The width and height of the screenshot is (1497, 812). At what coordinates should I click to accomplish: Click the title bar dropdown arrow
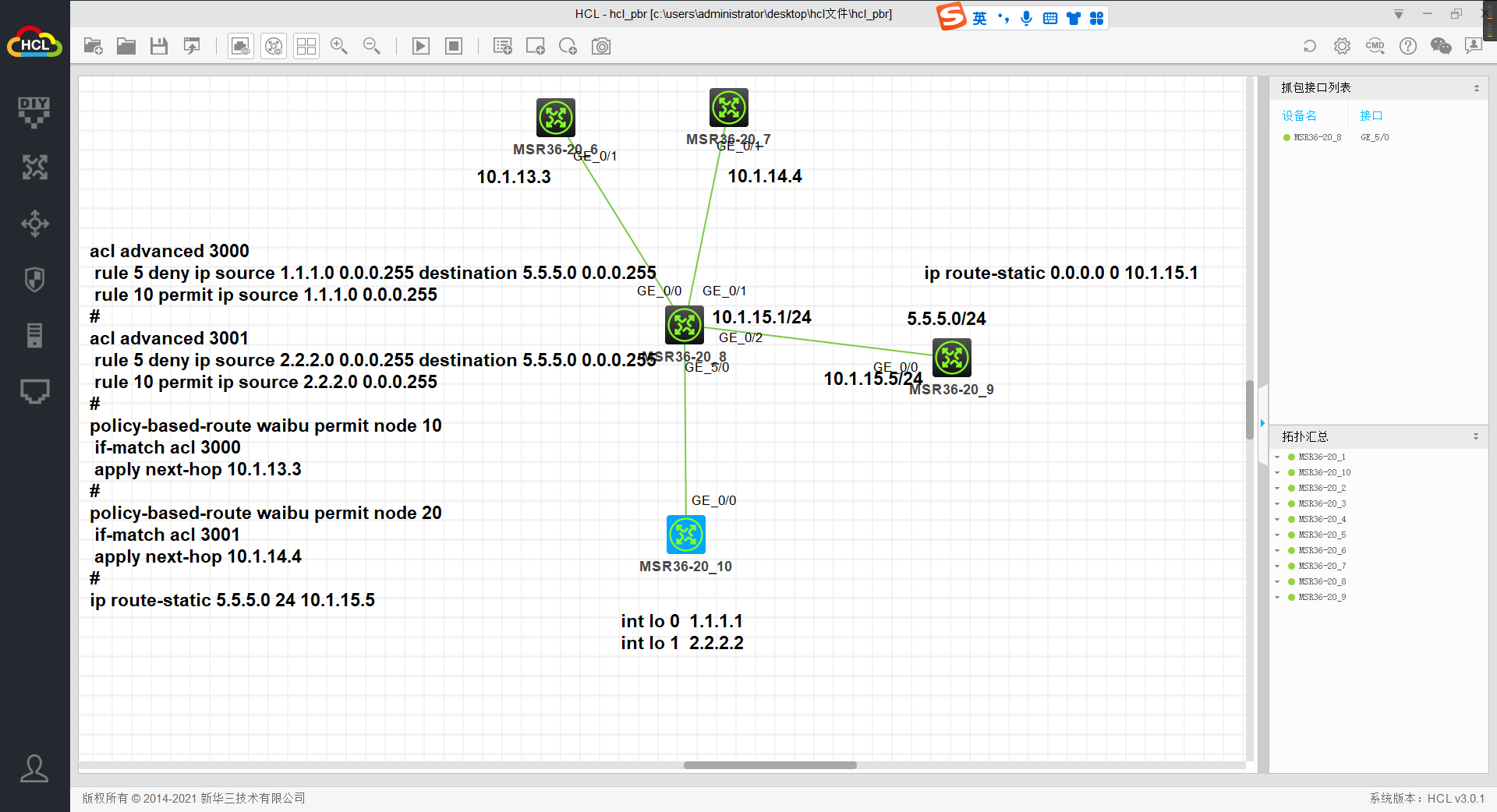point(1399,14)
